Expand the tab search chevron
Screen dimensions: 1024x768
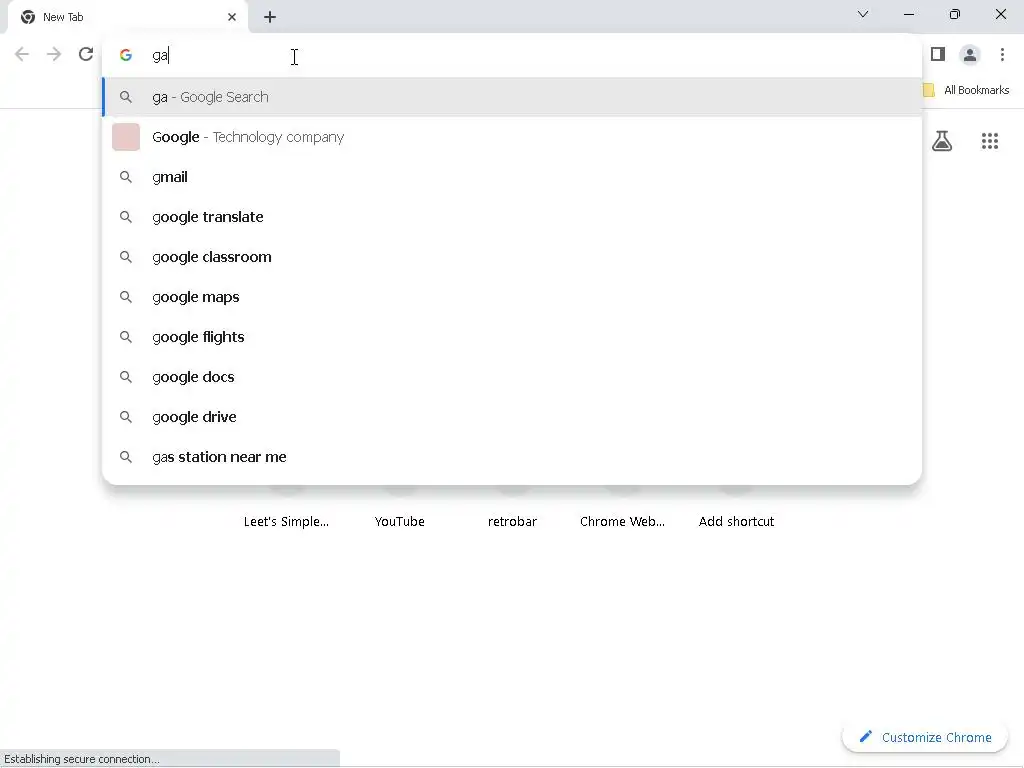pyautogui.click(x=863, y=14)
